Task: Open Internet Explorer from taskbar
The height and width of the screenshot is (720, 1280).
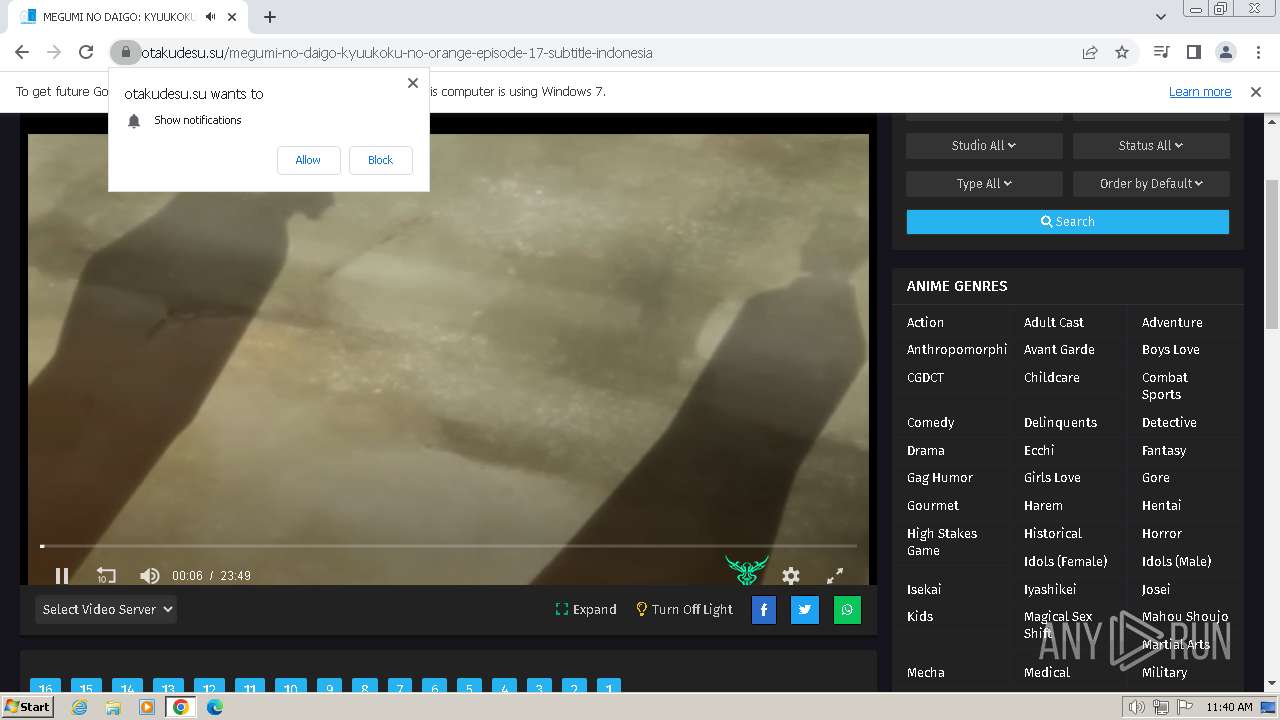Action: (79, 706)
